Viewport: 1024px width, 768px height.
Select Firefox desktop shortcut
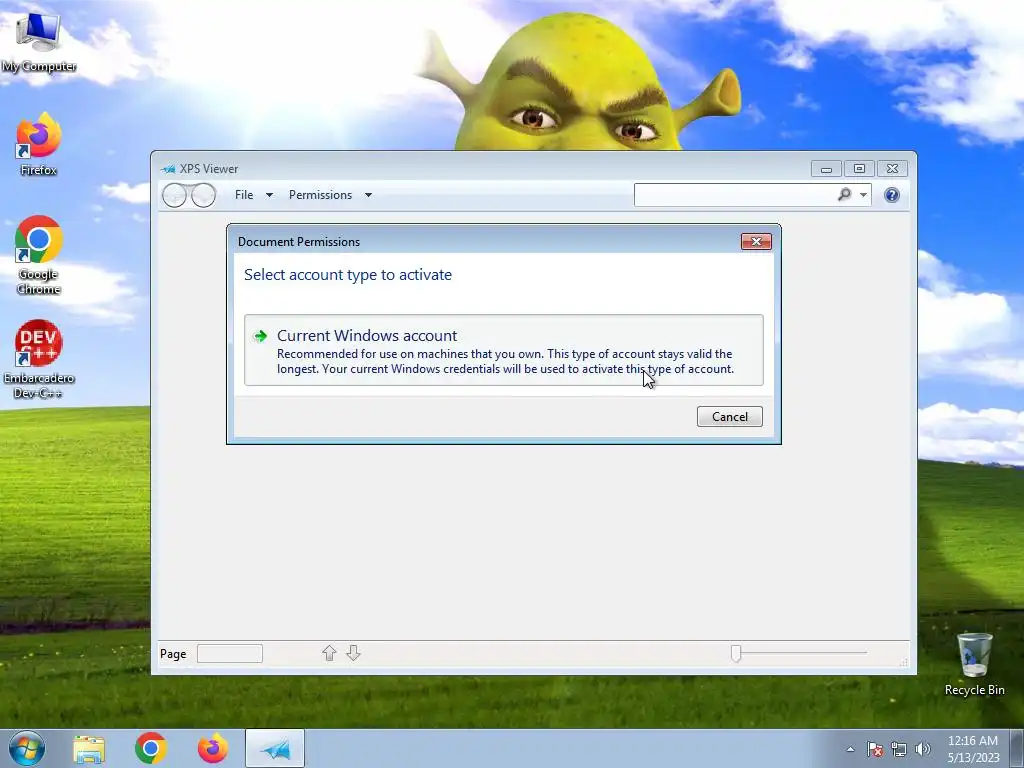[x=39, y=145]
